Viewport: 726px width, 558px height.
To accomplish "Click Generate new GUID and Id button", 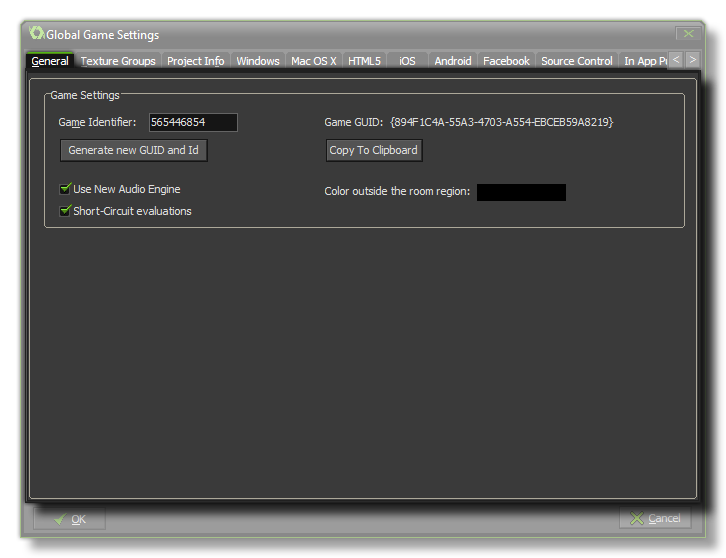I will (134, 150).
